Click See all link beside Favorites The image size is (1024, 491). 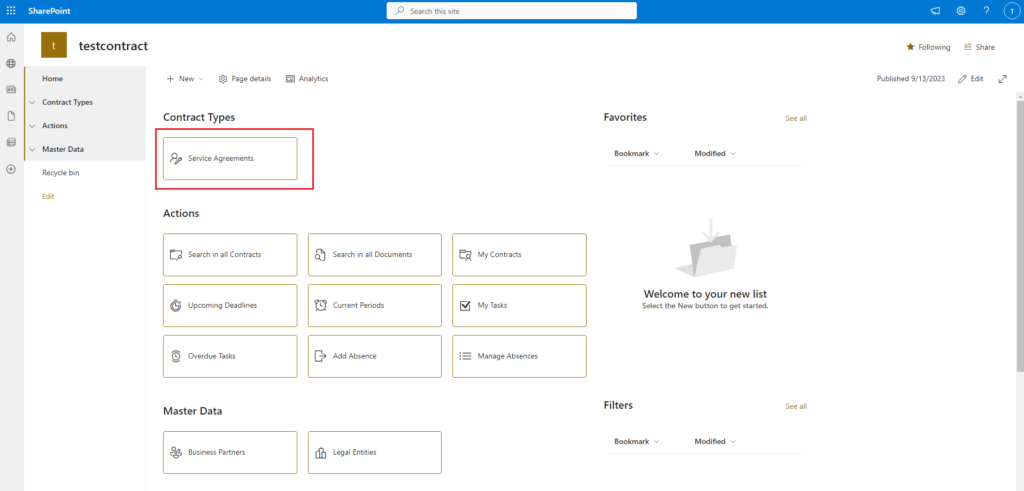pyautogui.click(x=796, y=118)
